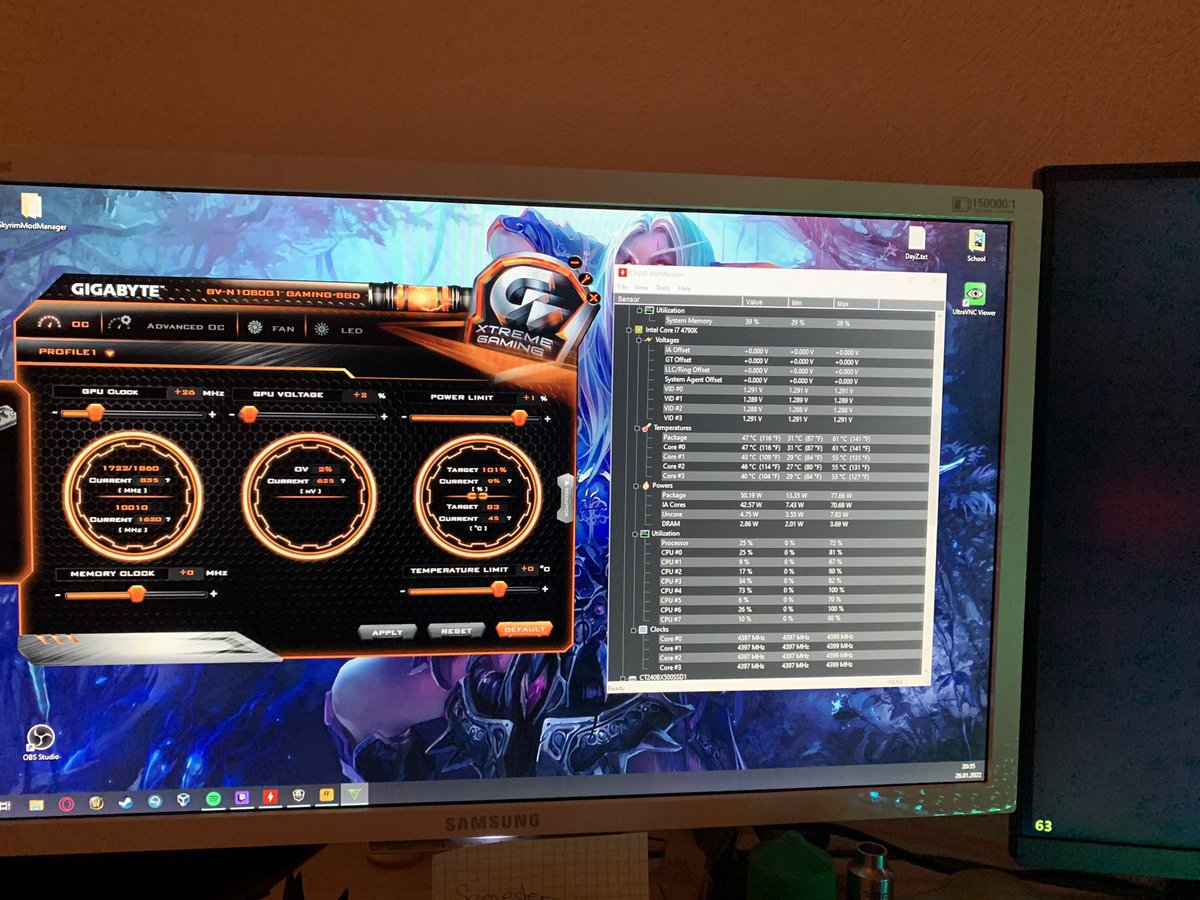
Task: Click the GPU Clock slider handle
Action: click(96, 412)
